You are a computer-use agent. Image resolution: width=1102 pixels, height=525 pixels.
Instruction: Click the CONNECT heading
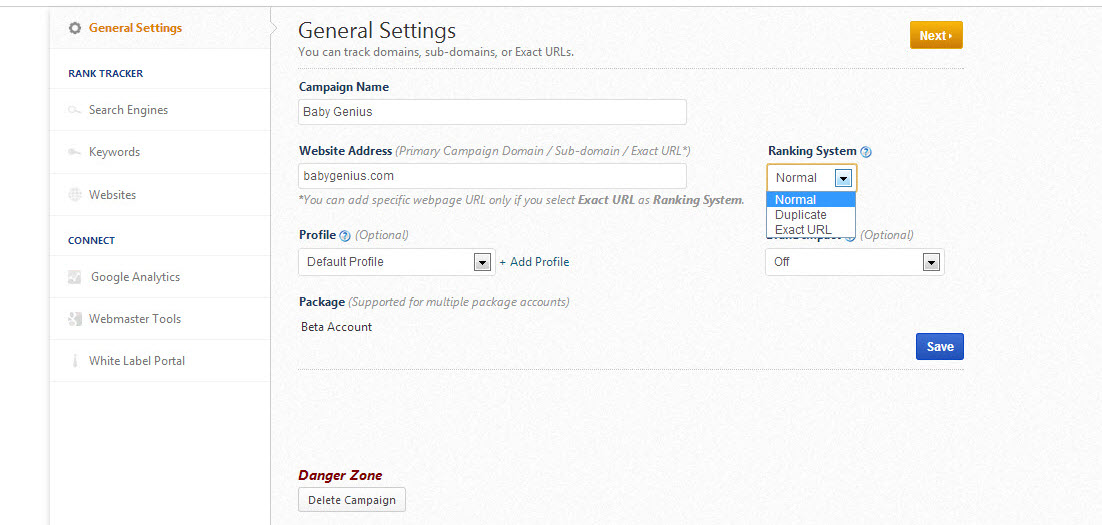pyautogui.click(x=91, y=240)
